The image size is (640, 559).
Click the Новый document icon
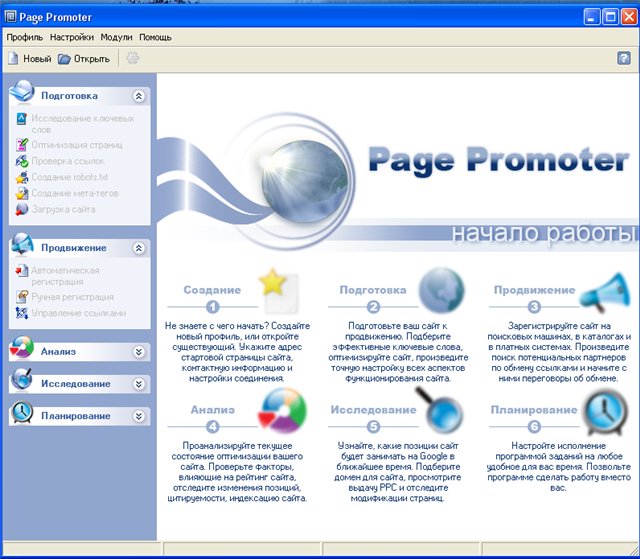13,59
